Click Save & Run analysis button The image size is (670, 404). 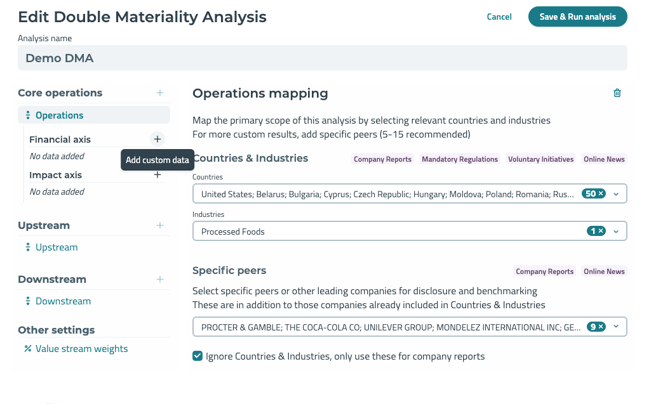(x=577, y=17)
